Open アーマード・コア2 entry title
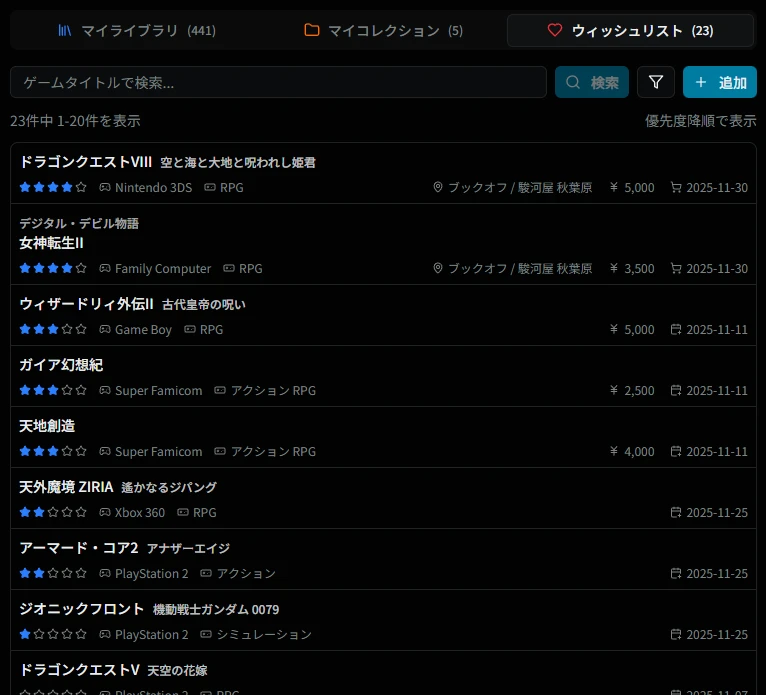 pyautogui.click(x=79, y=548)
